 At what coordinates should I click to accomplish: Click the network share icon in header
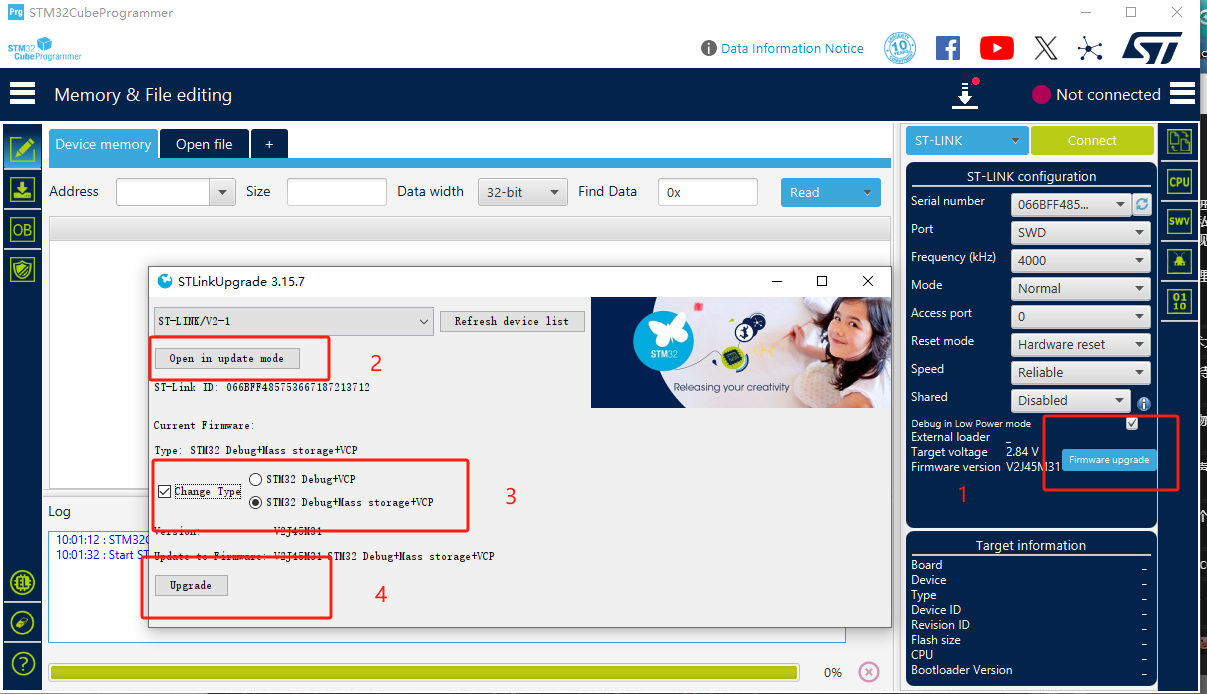coord(1090,48)
